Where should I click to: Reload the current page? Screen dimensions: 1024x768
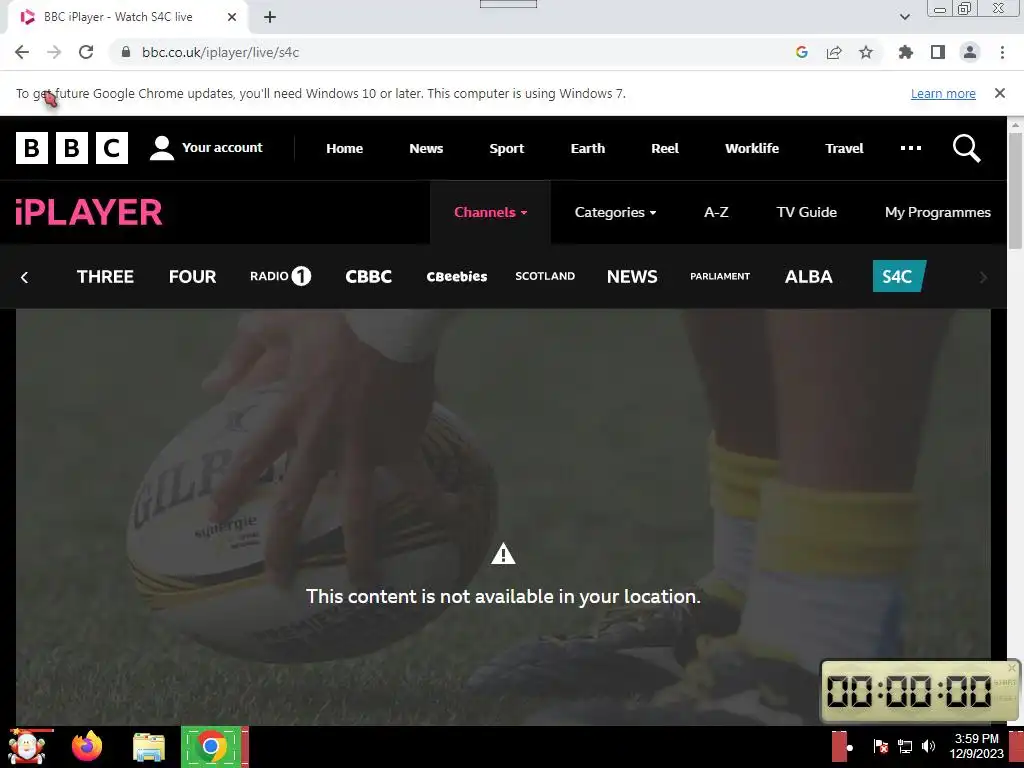pyautogui.click(x=86, y=52)
